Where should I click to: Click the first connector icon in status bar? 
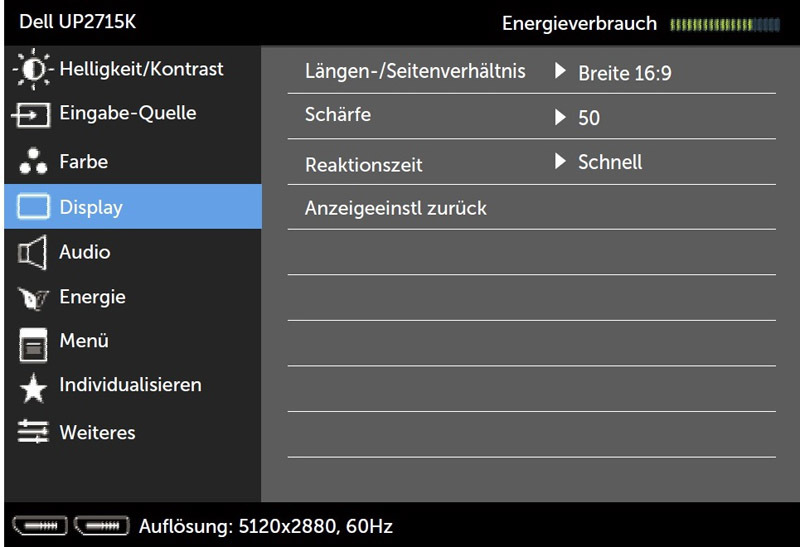(40, 526)
